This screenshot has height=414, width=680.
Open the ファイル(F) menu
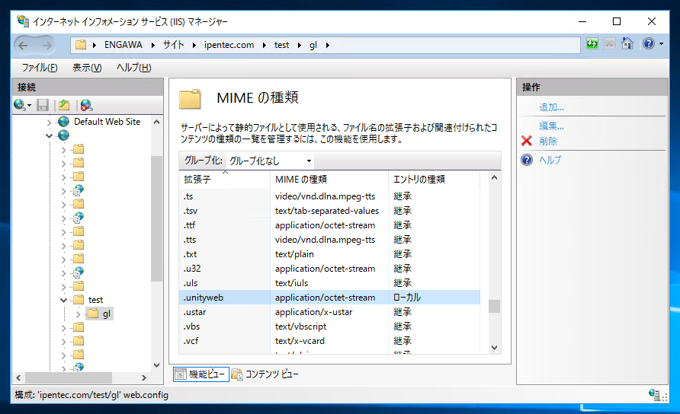39,68
